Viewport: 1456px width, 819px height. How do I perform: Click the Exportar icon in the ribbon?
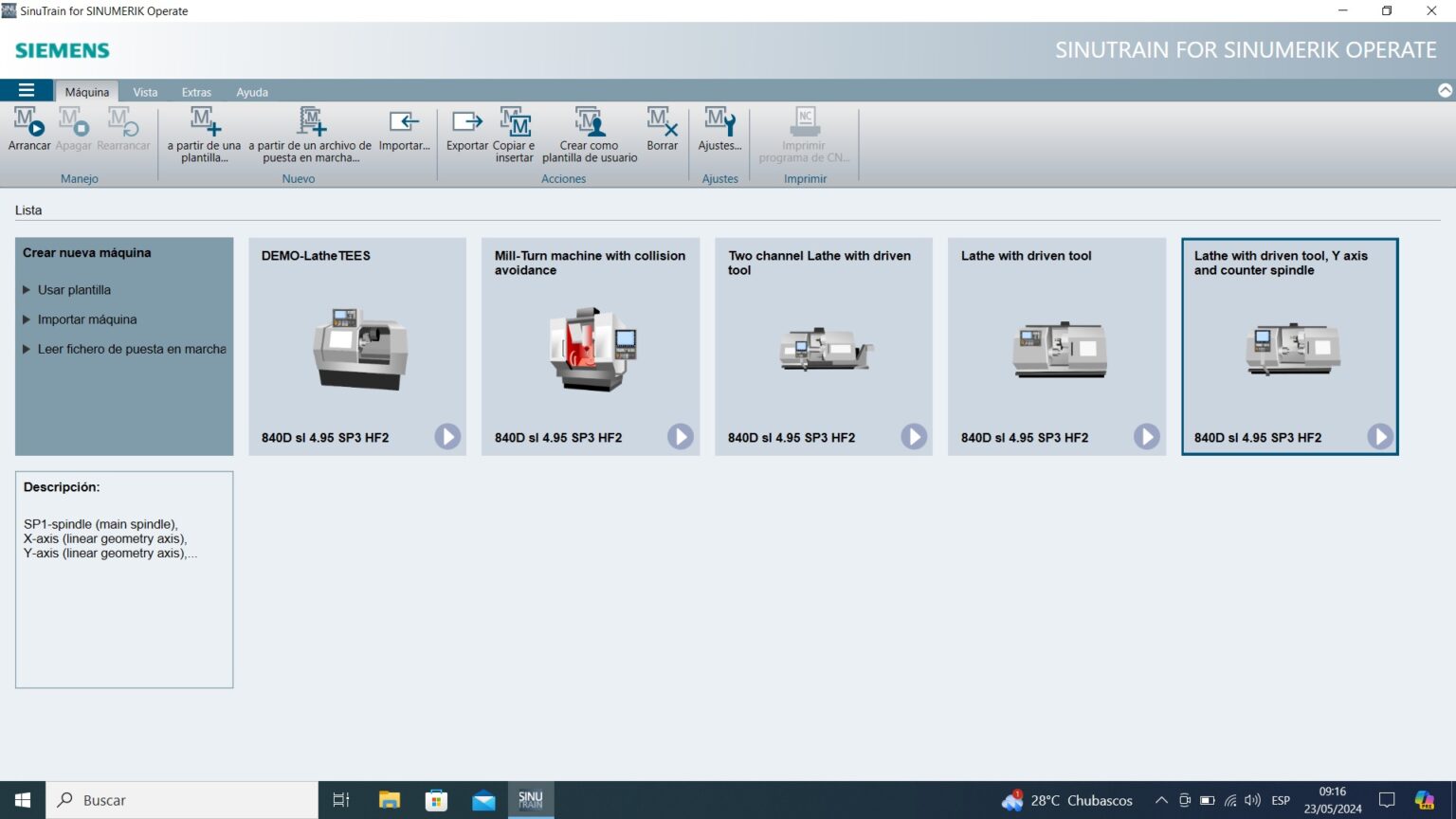(466, 130)
